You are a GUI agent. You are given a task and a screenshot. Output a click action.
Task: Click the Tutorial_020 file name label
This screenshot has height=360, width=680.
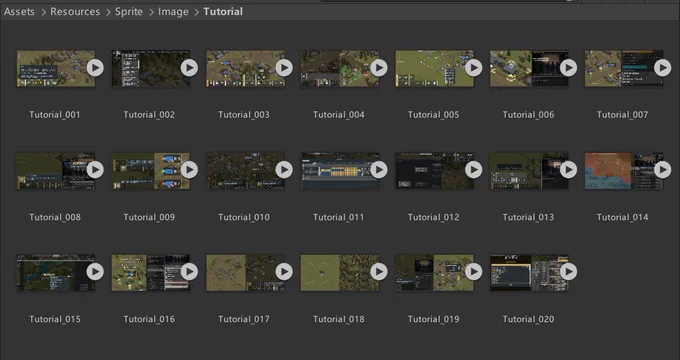tap(528, 319)
